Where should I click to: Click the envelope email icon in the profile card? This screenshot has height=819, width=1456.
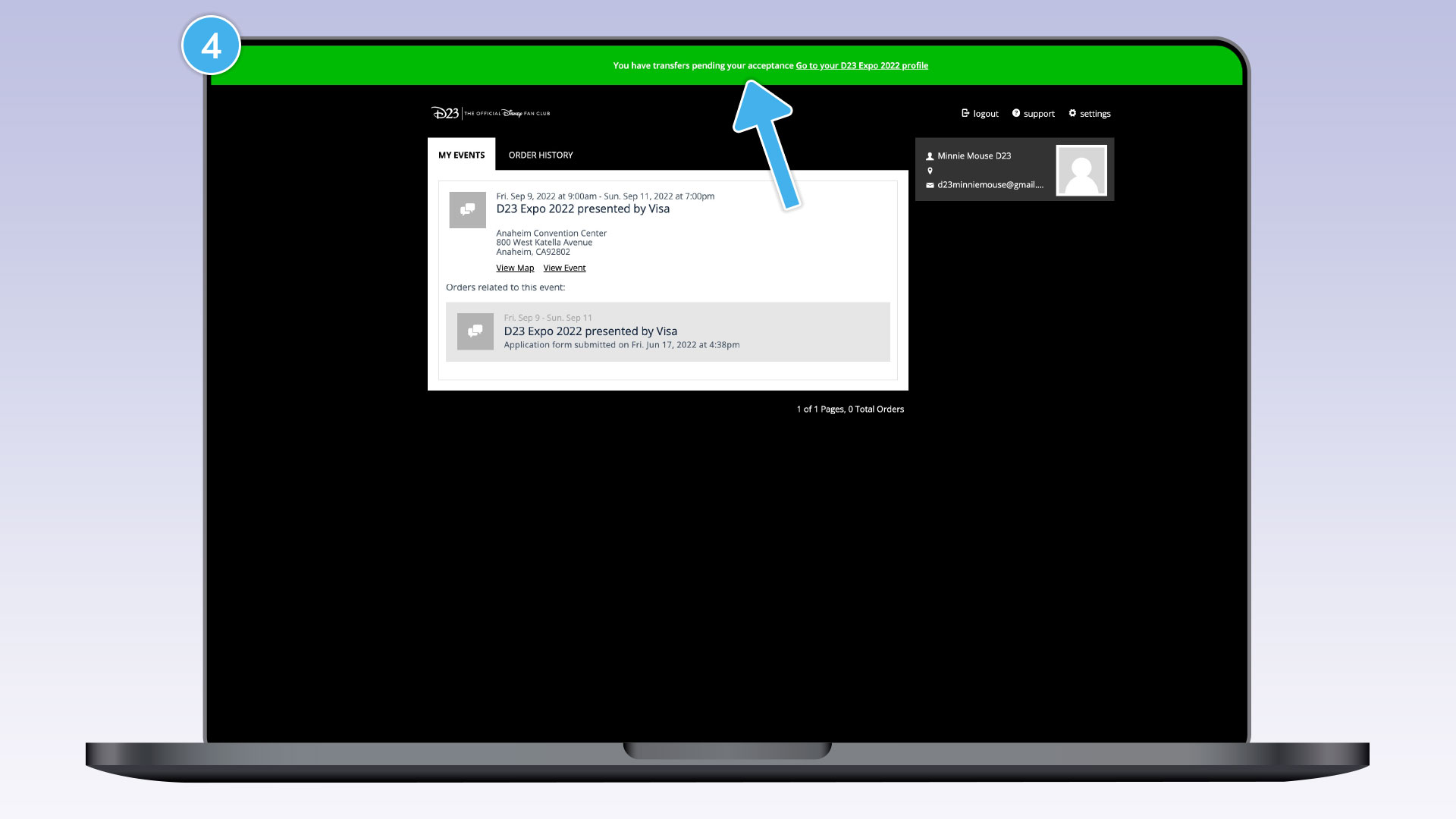click(930, 185)
